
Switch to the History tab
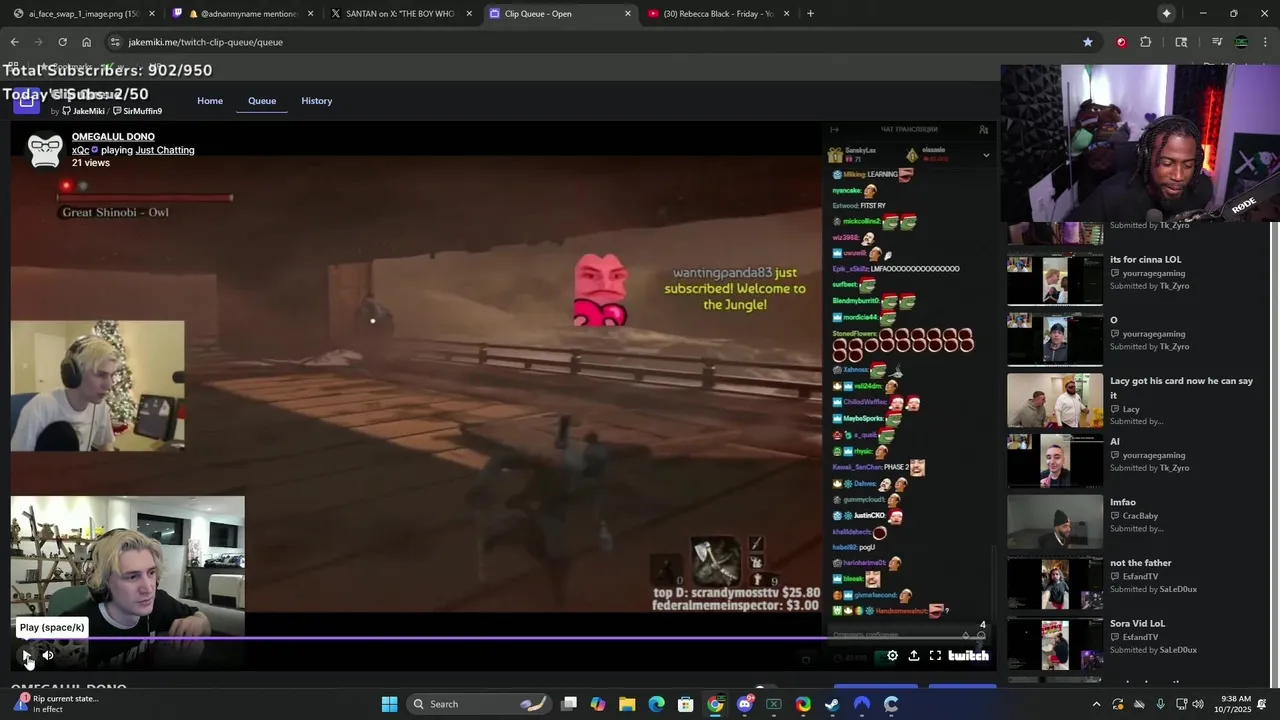tap(316, 101)
